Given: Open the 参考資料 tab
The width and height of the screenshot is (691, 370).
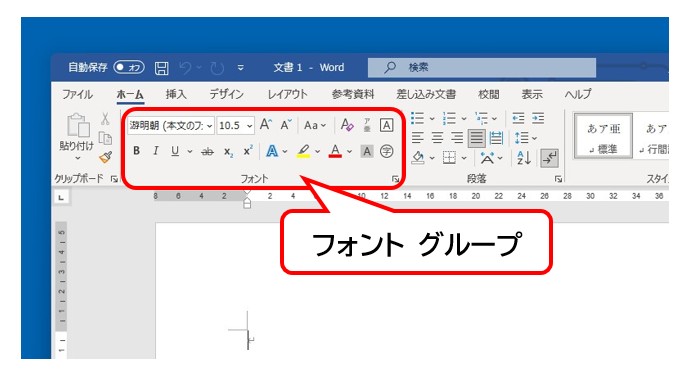Looking at the screenshot, I should 353,94.
